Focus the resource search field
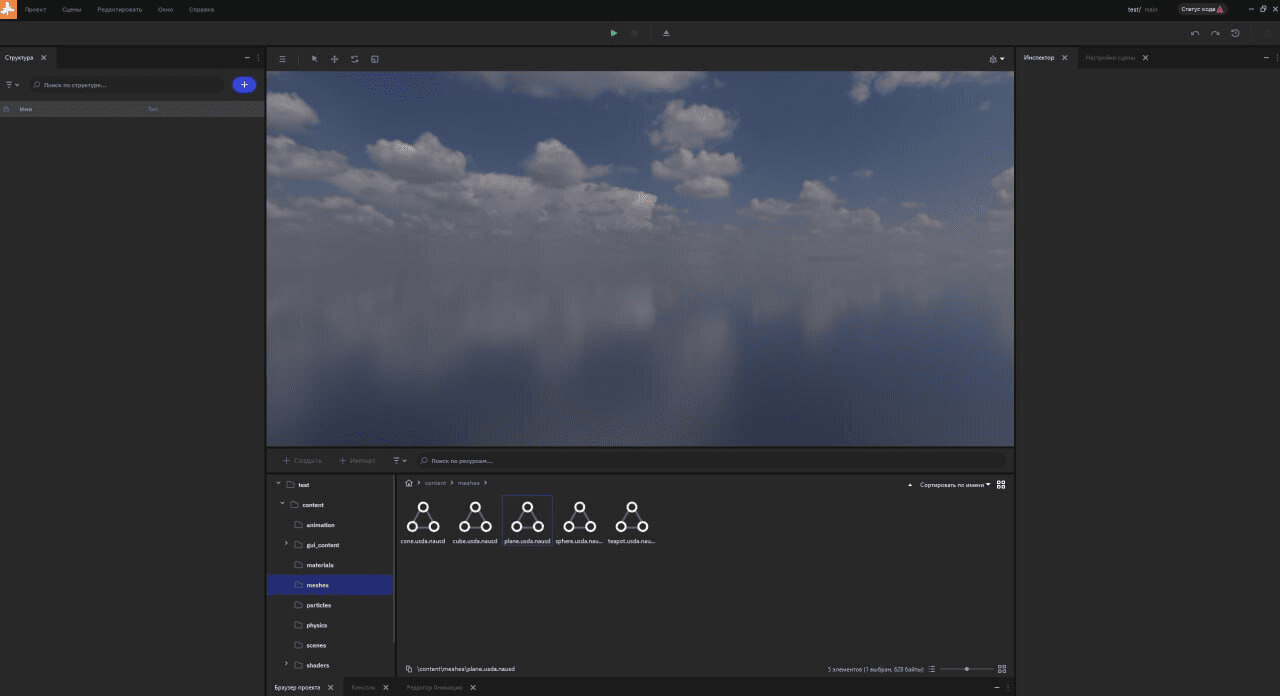This screenshot has width=1280, height=696. click(x=712, y=461)
